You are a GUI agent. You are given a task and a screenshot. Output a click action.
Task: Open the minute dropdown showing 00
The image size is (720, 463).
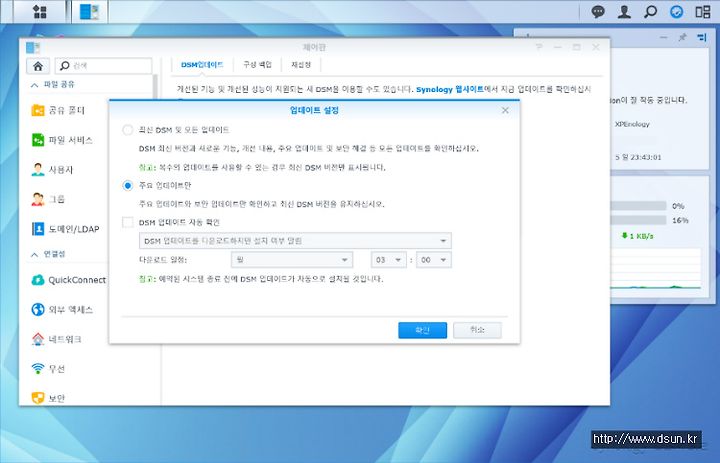(x=433, y=260)
